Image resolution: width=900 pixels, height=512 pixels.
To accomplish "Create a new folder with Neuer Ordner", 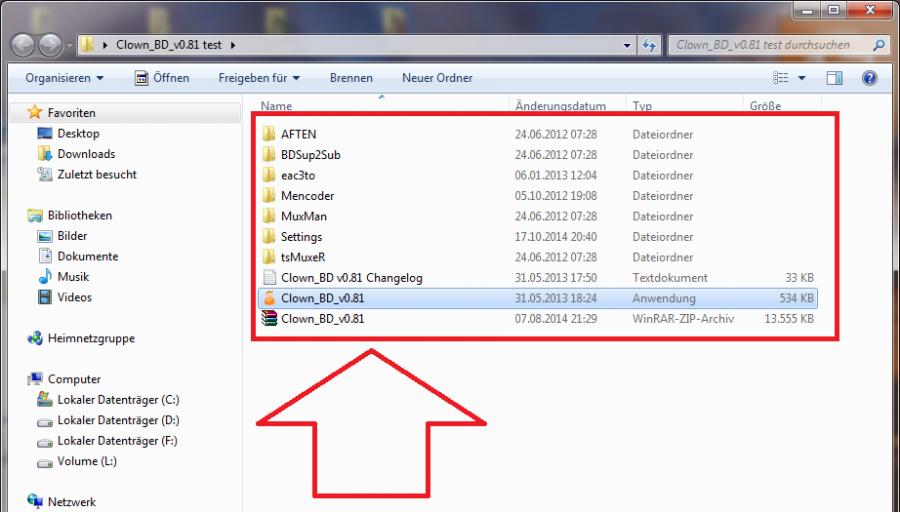I will point(437,78).
